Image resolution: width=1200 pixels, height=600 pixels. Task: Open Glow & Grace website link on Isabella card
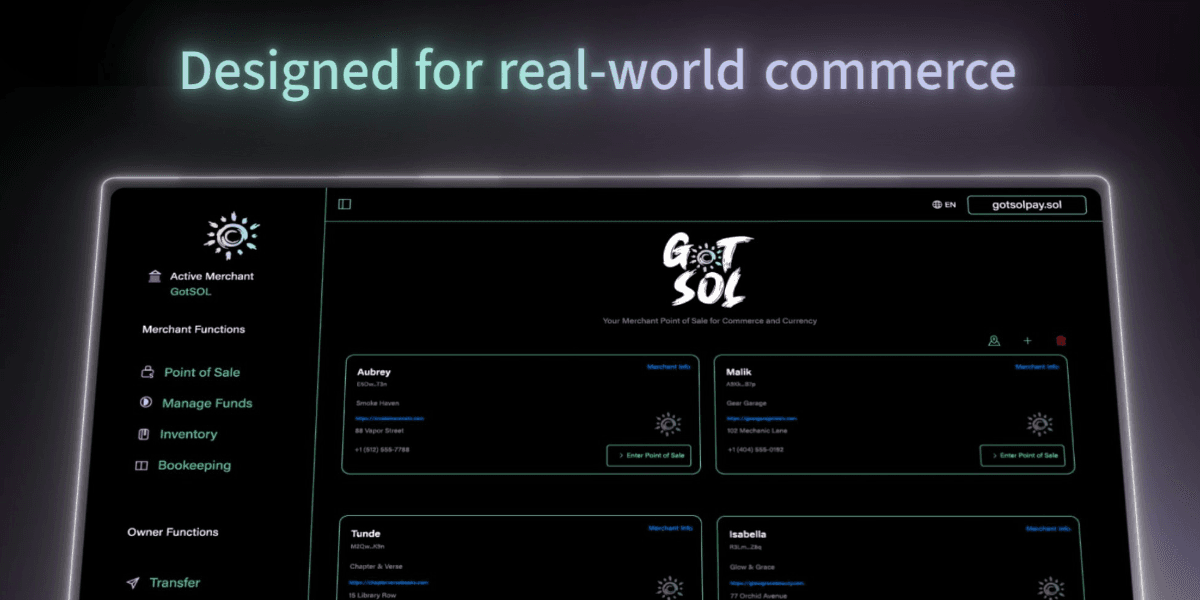tap(767, 582)
